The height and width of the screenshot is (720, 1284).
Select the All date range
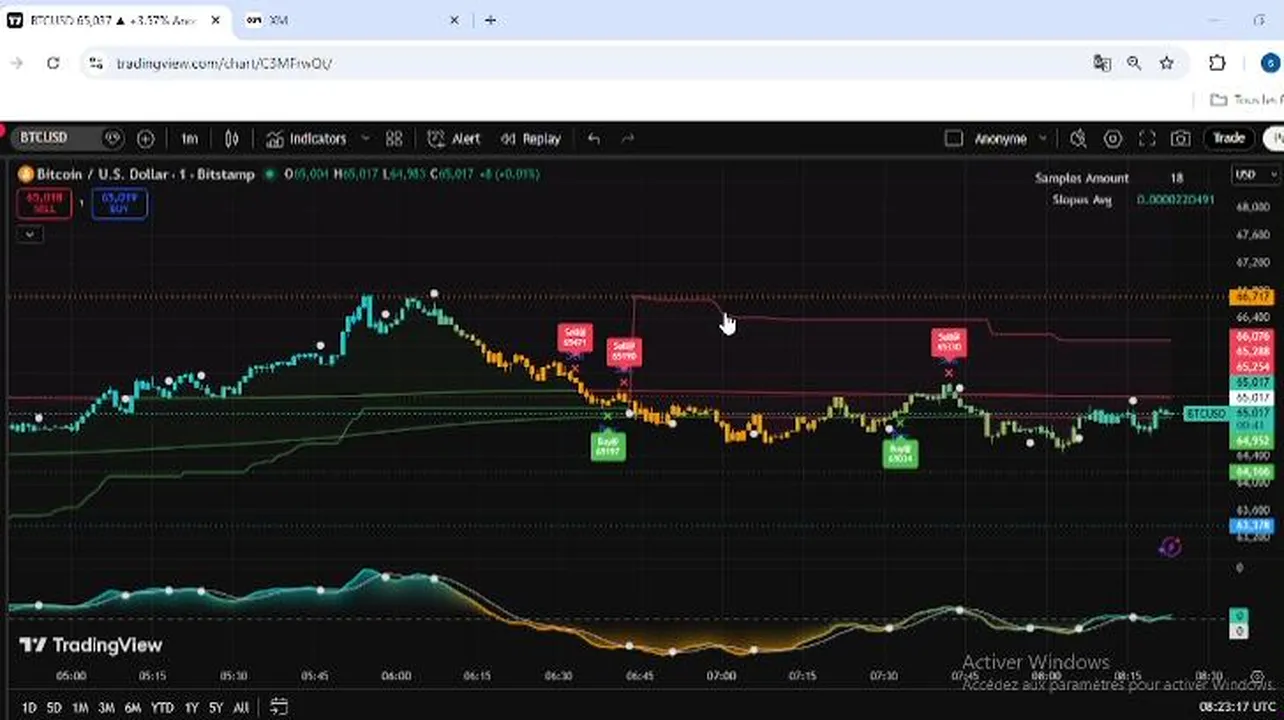click(241, 707)
